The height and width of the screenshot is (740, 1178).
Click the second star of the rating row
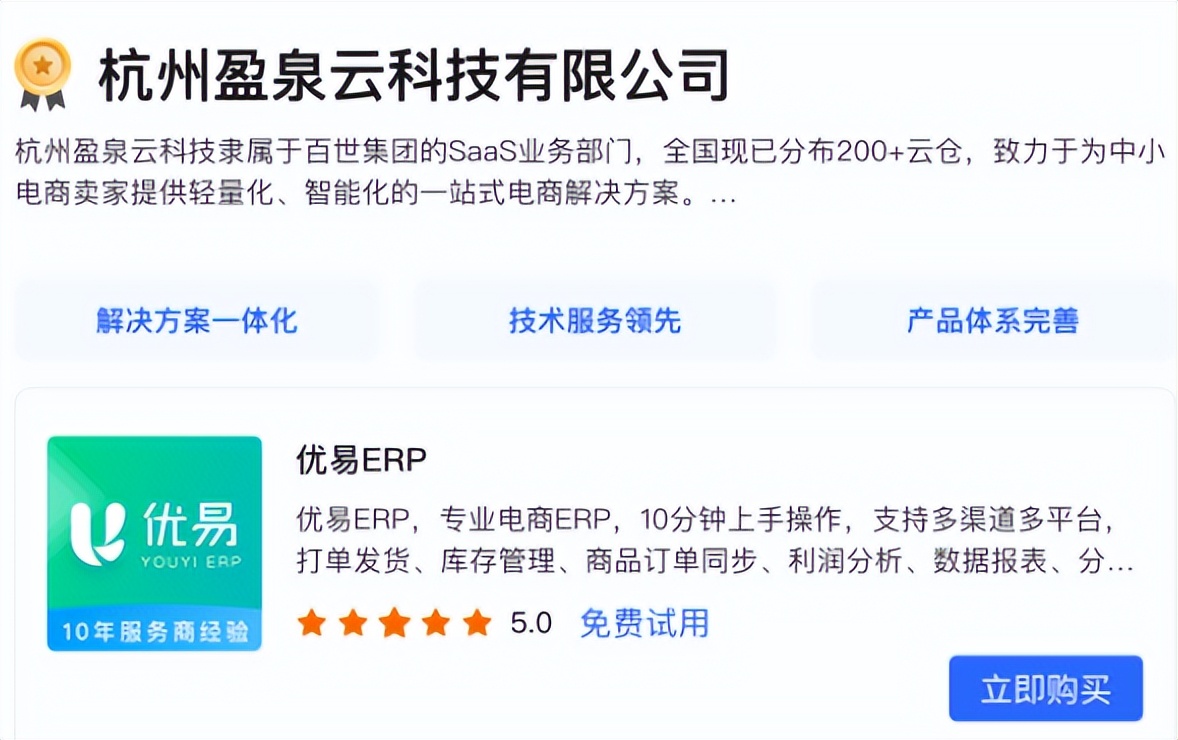coord(353,622)
